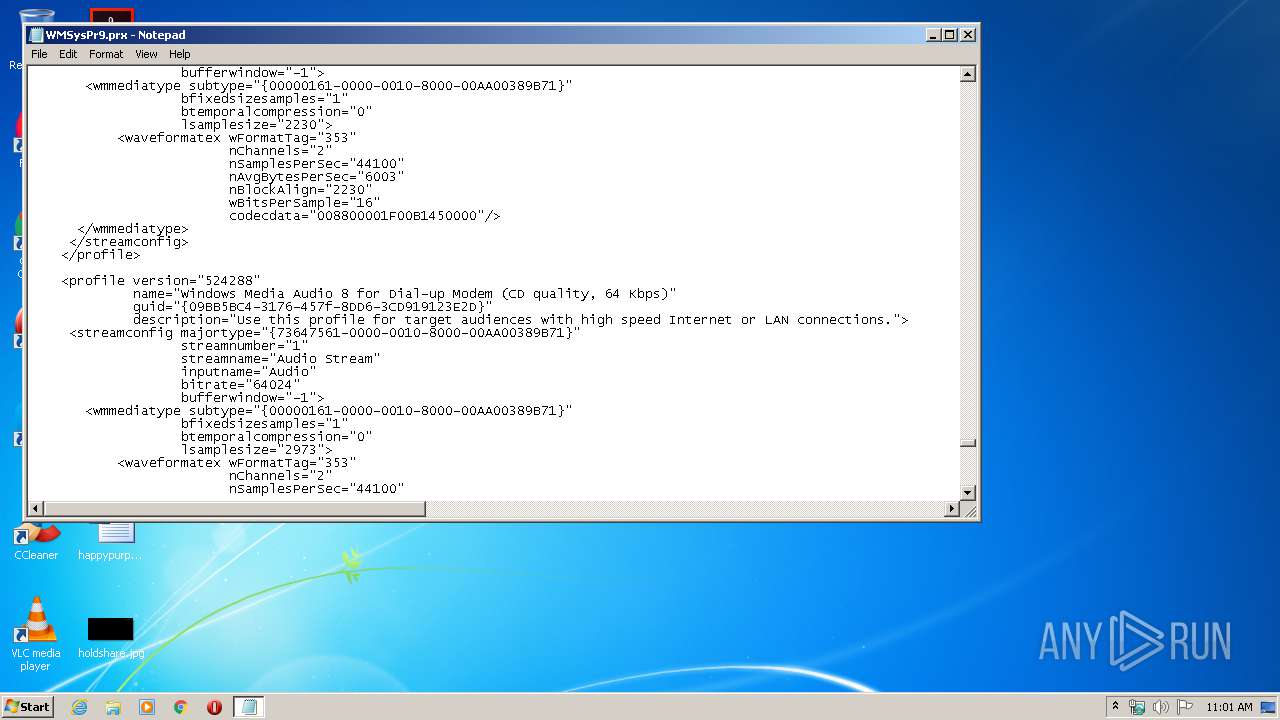The height and width of the screenshot is (720, 1280).
Task: Click the description="Use this profile..." line
Action: [520, 319]
